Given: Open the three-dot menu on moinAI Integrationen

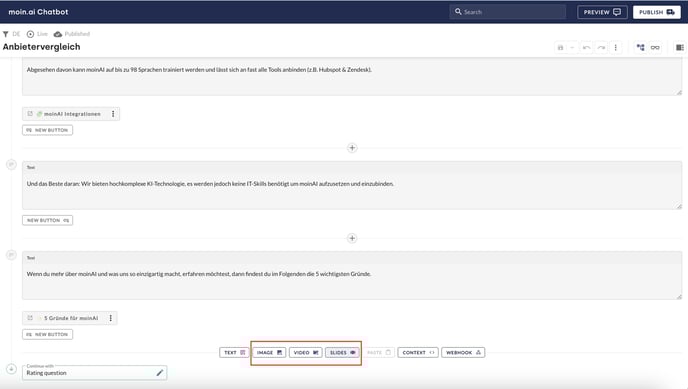Looking at the screenshot, I should pyautogui.click(x=113, y=114).
